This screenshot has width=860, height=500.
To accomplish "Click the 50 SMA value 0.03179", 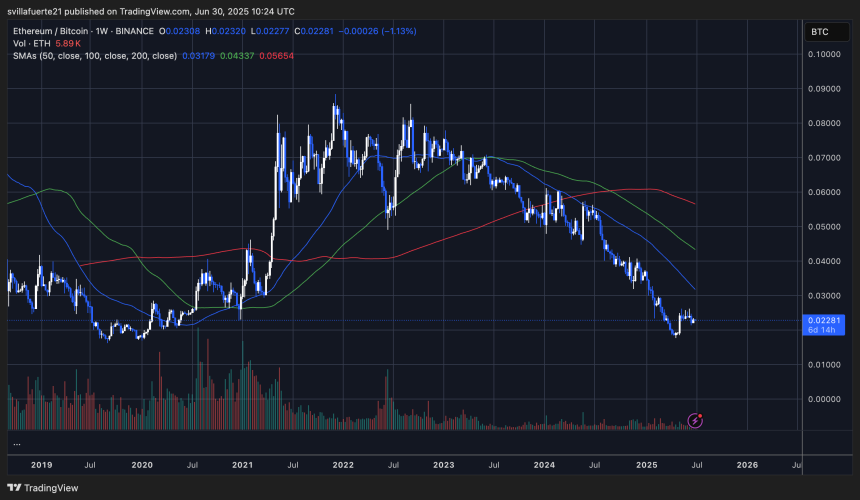I will pos(199,56).
